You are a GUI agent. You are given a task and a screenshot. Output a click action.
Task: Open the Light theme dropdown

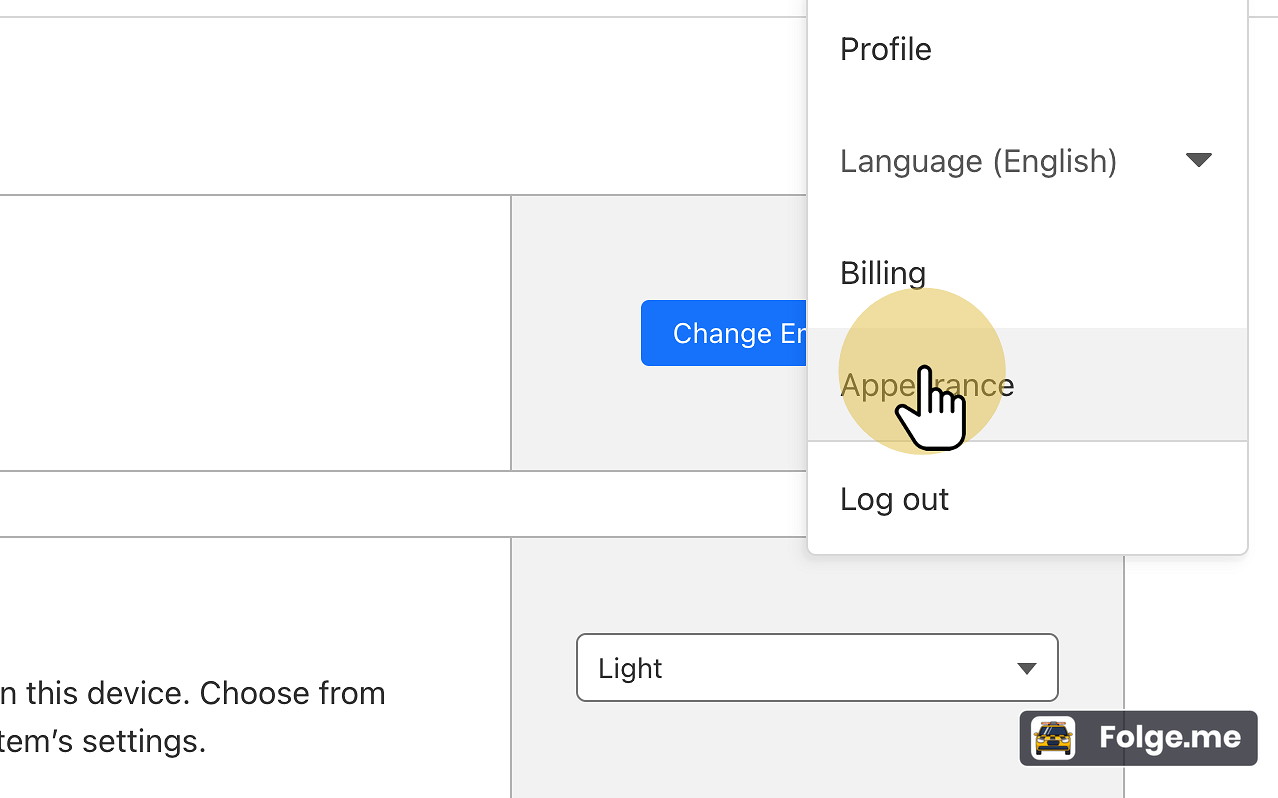(817, 667)
